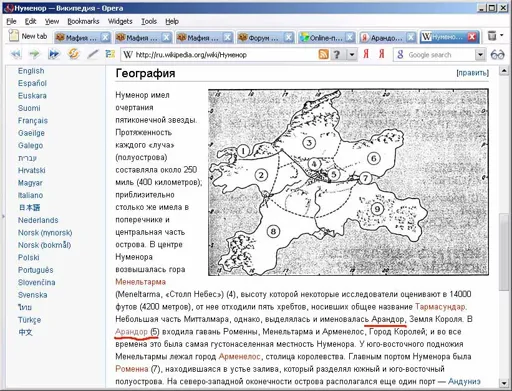Click the fast forward double-arrow icon
The width and height of the screenshot is (512, 391).
click(54, 54)
